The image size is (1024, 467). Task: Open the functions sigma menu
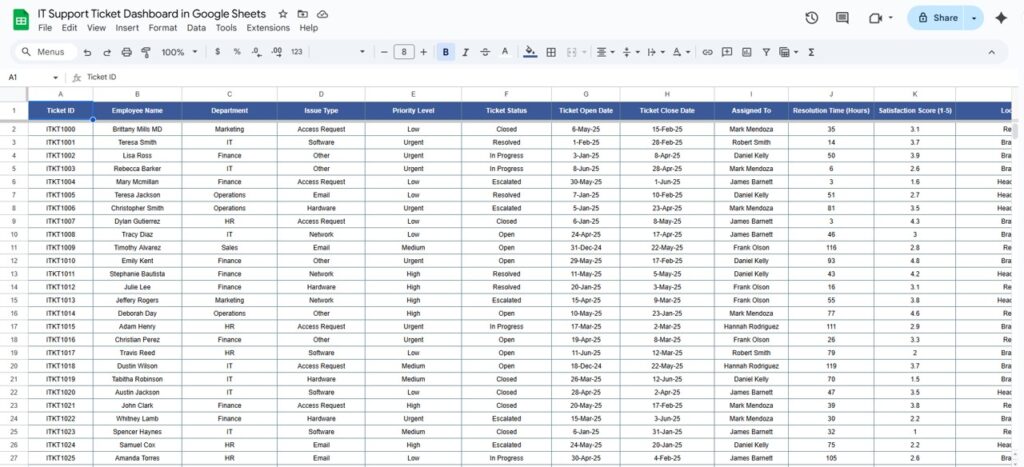pyautogui.click(x=811, y=52)
